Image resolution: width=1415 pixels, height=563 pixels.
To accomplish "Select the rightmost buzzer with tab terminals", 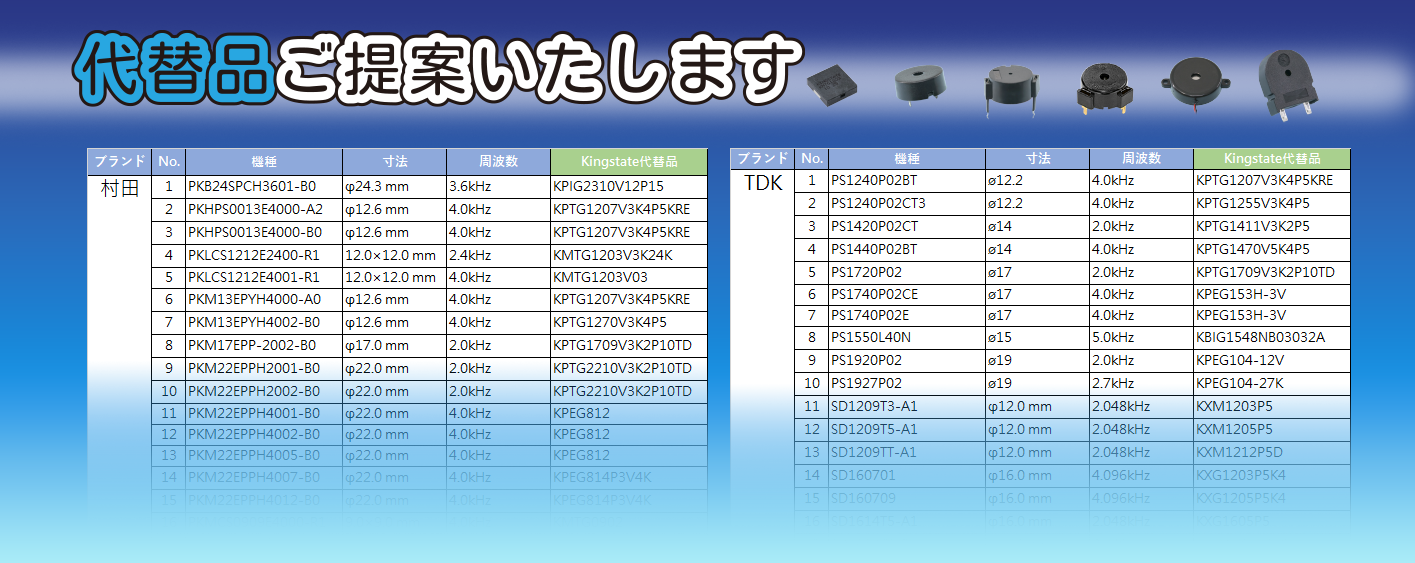I will [x=1287, y=83].
